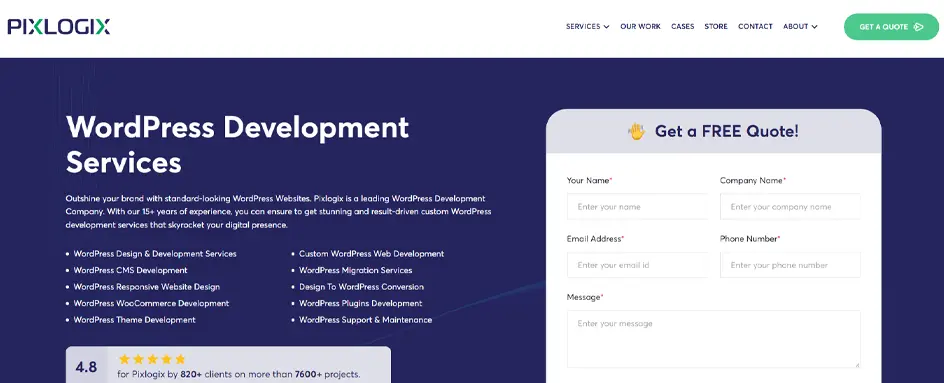This screenshot has width=944, height=383.
Task: Click the Email Address field label
Action: (595, 239)
